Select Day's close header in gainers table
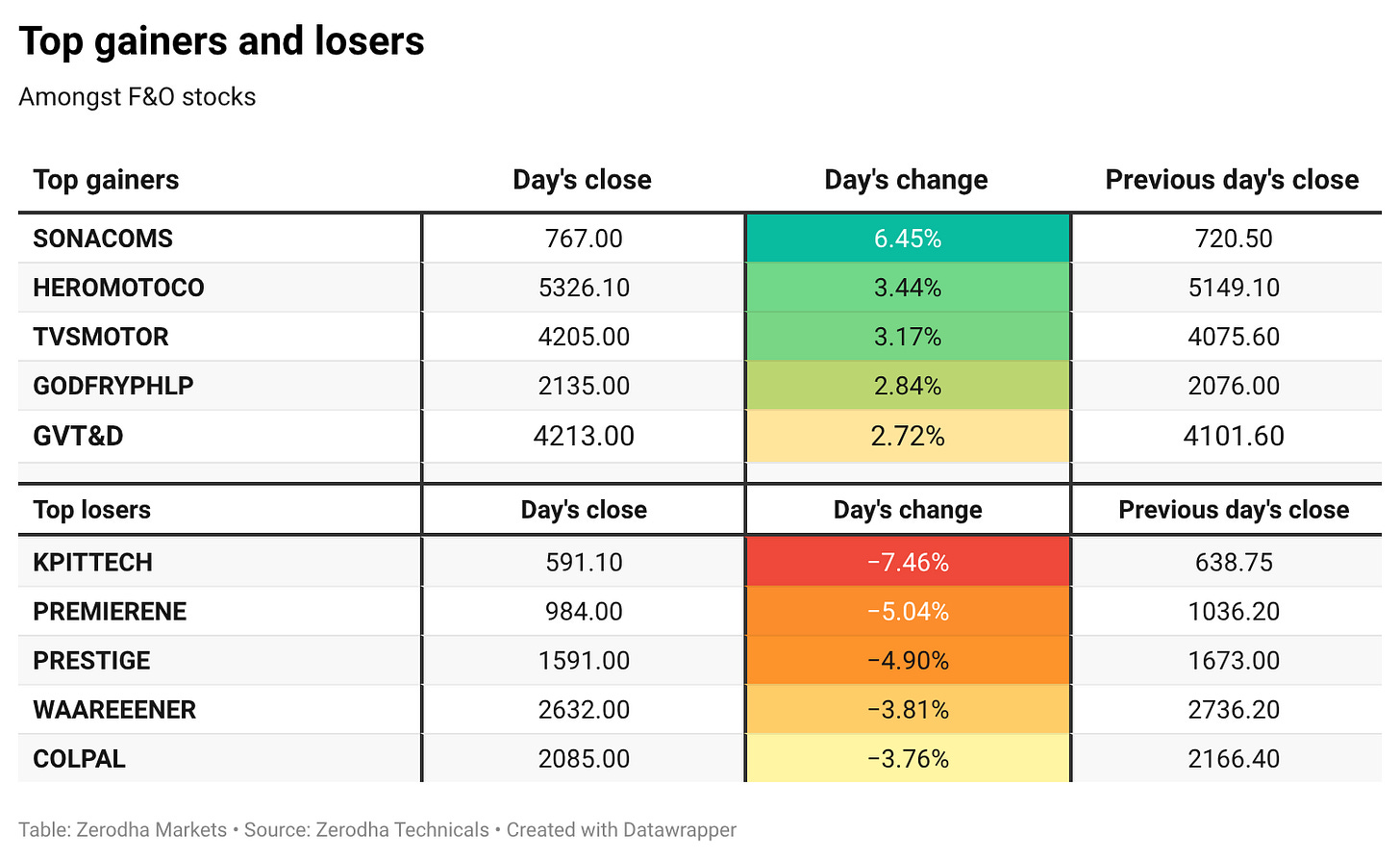 coord(582,180)
